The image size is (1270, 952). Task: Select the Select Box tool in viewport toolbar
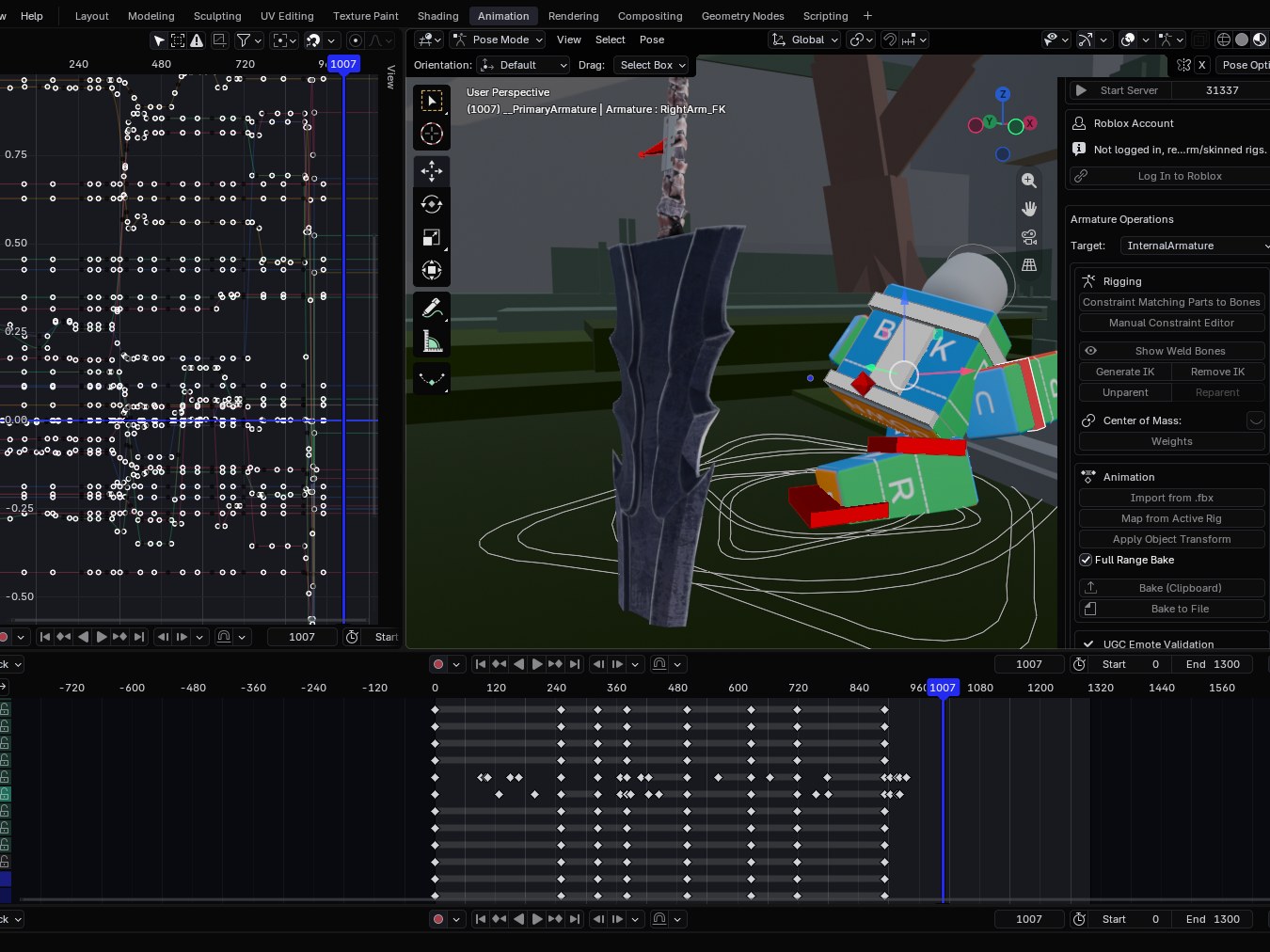(432, 101)
